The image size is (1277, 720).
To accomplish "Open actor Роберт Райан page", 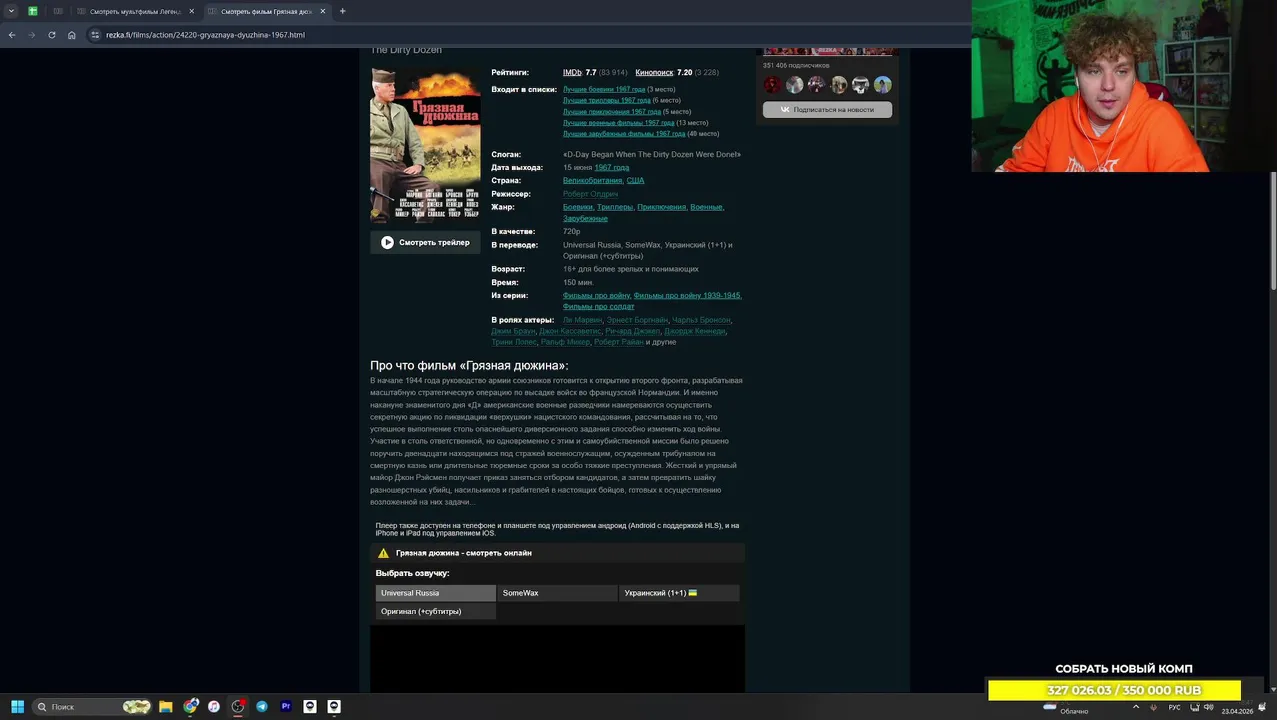I will (619, 342).
